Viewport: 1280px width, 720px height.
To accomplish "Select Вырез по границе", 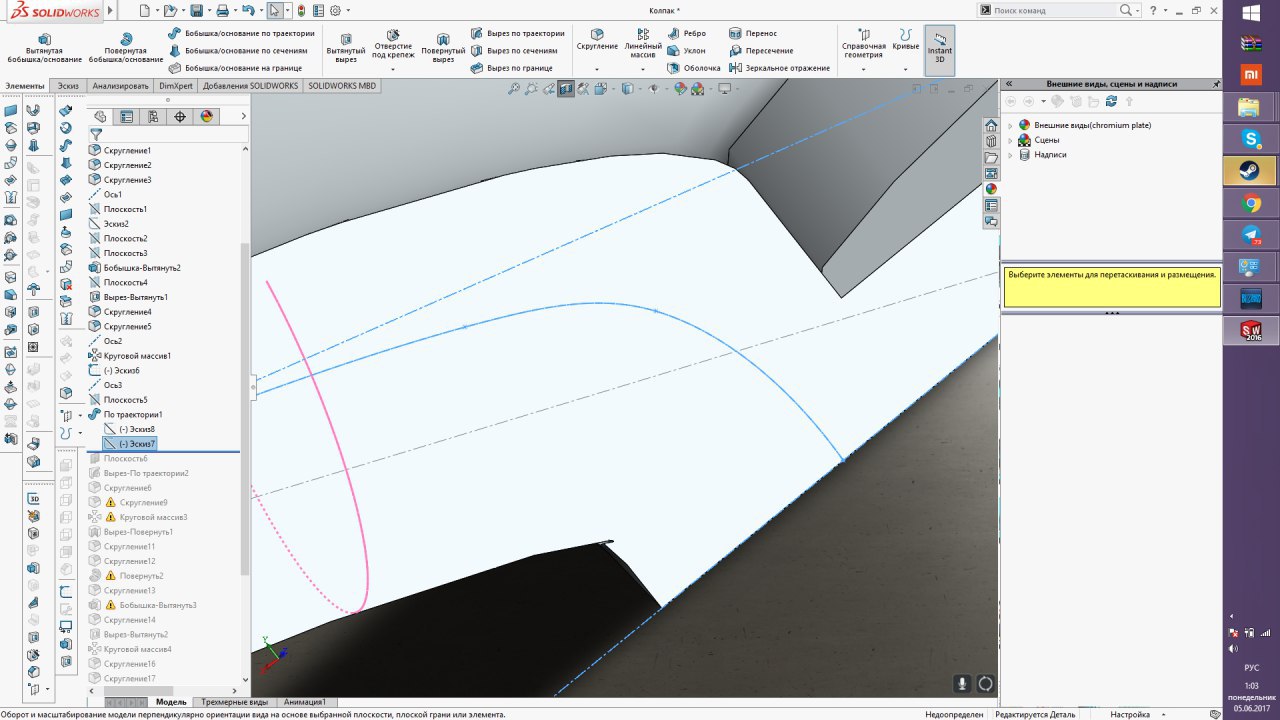I will [511, 68].
